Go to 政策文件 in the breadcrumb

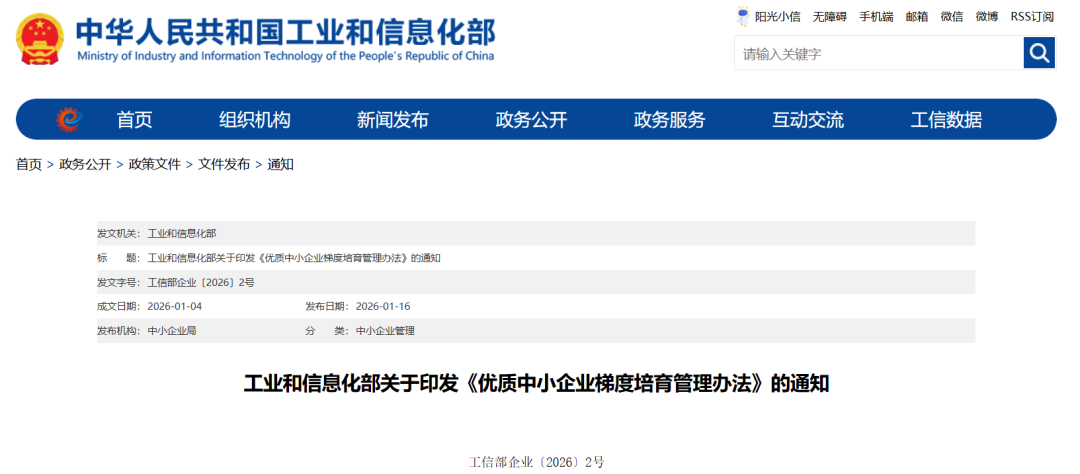pos(154,165)
